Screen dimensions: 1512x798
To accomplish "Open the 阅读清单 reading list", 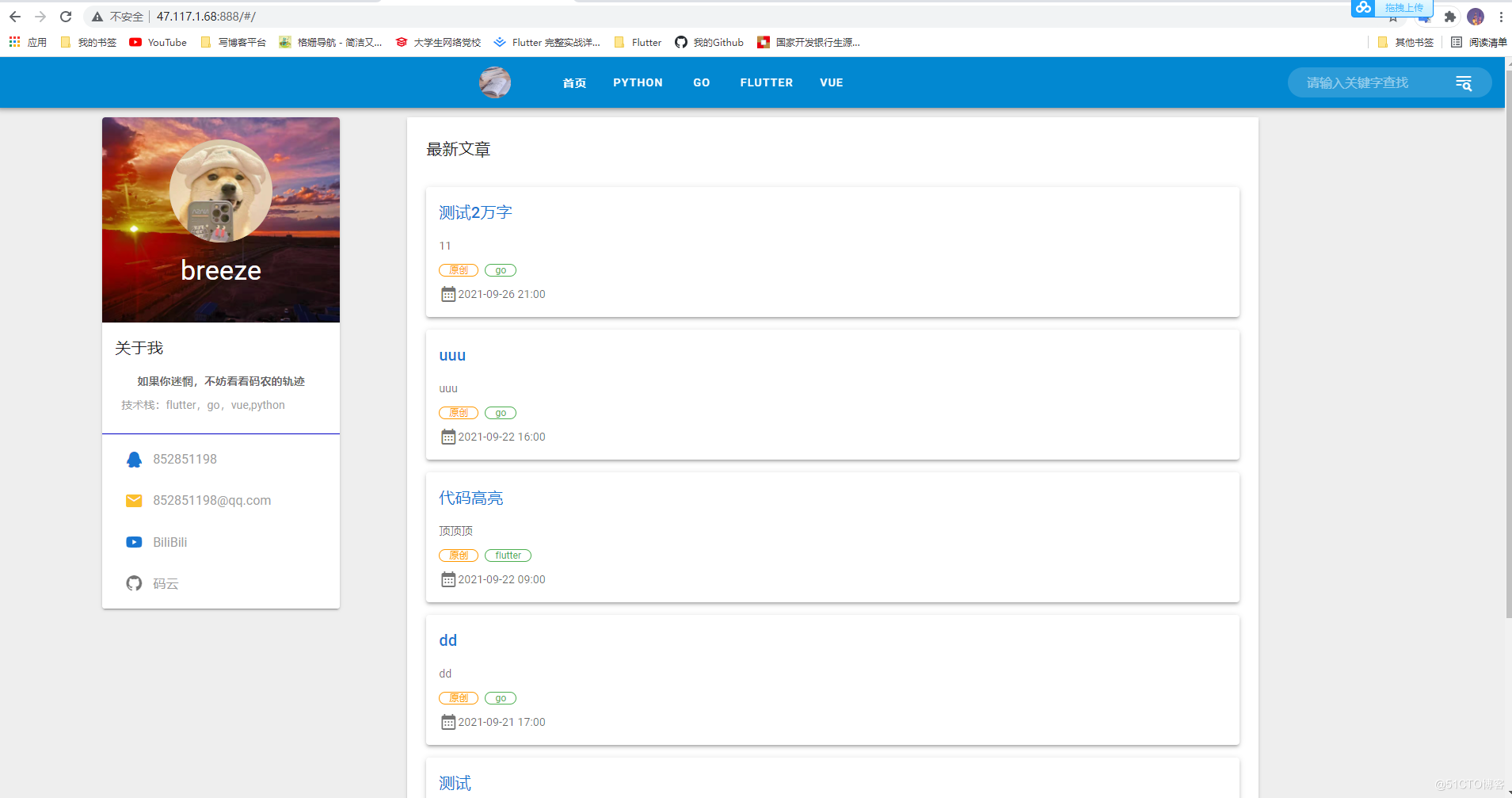I will coord(1478,42).
